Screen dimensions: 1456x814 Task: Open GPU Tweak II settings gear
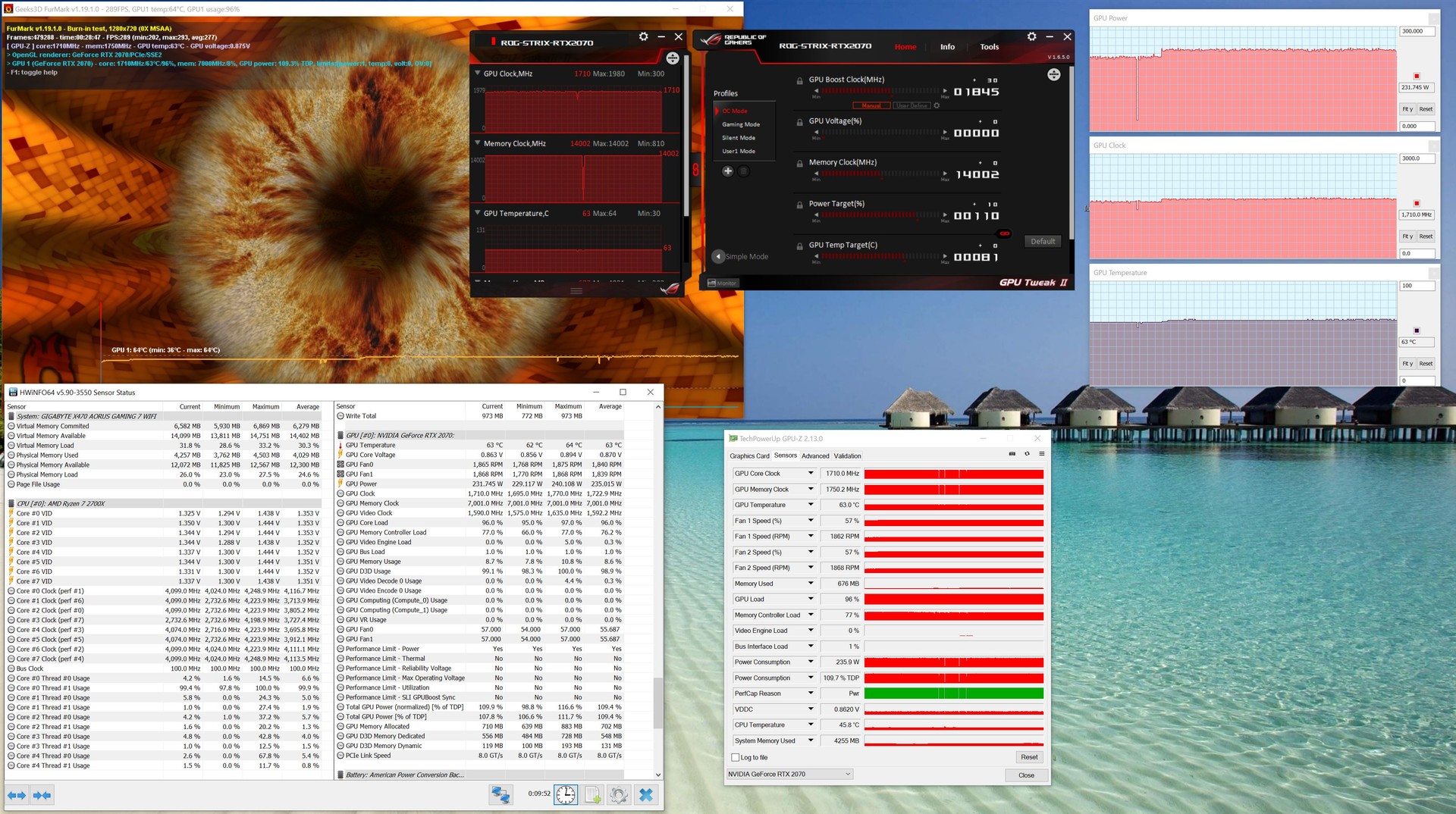click(x=1031, y=36)
